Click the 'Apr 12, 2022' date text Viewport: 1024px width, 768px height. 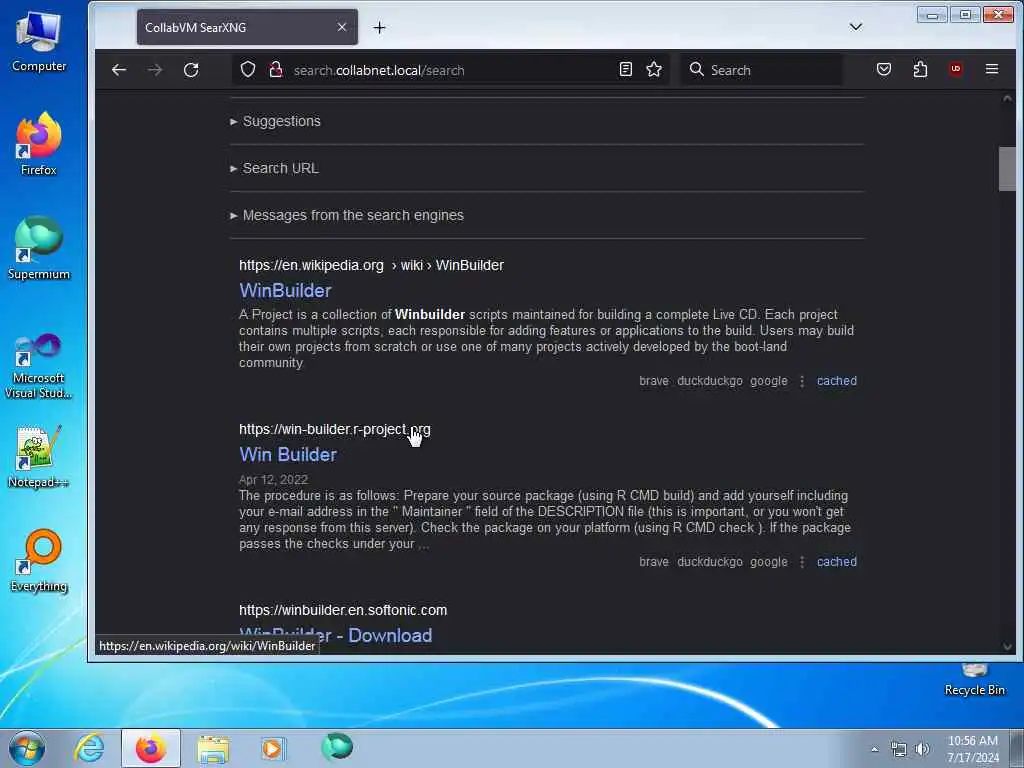click(x=273, y=479)
